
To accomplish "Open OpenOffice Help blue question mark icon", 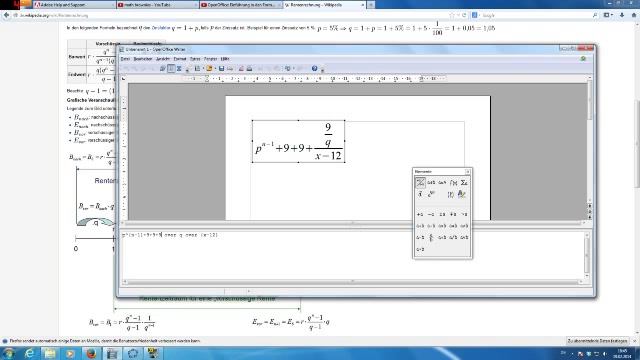I will pyautogui.click(x=314, y=69).
